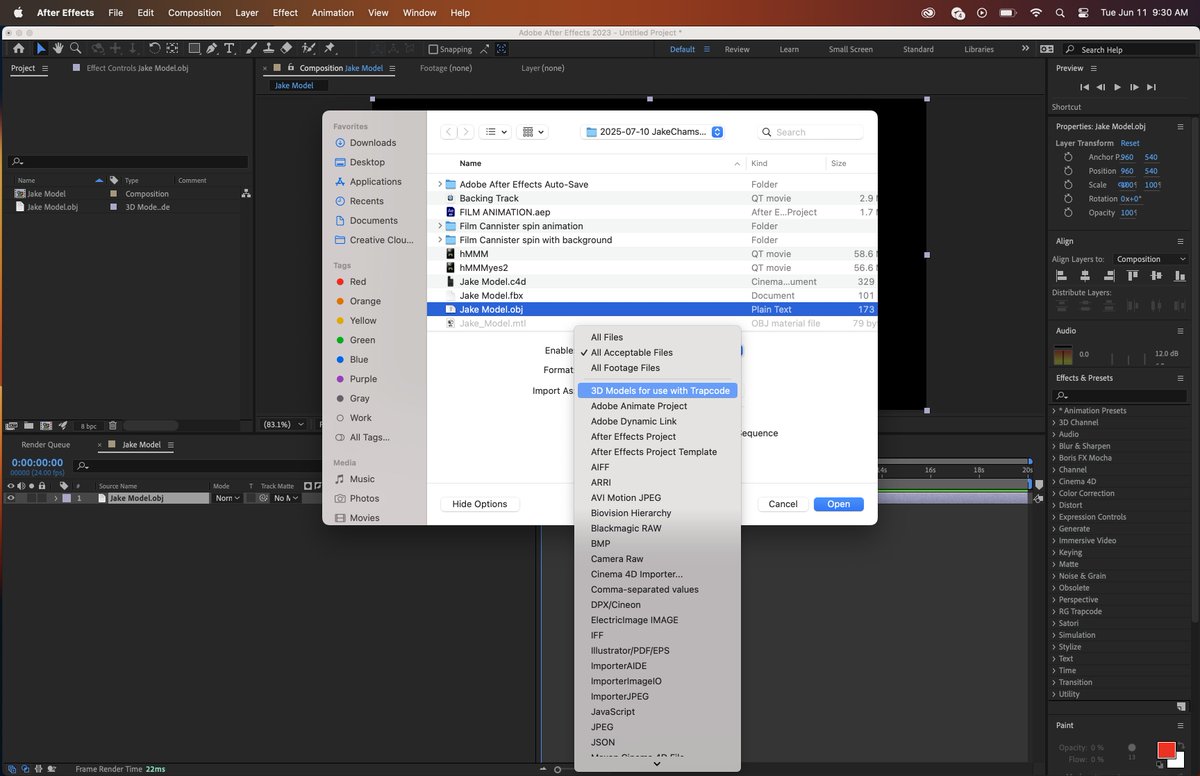1200x776 pixels.
Task: Expand Animation Presets in Effects panel
Action: tap(1054, 410)
